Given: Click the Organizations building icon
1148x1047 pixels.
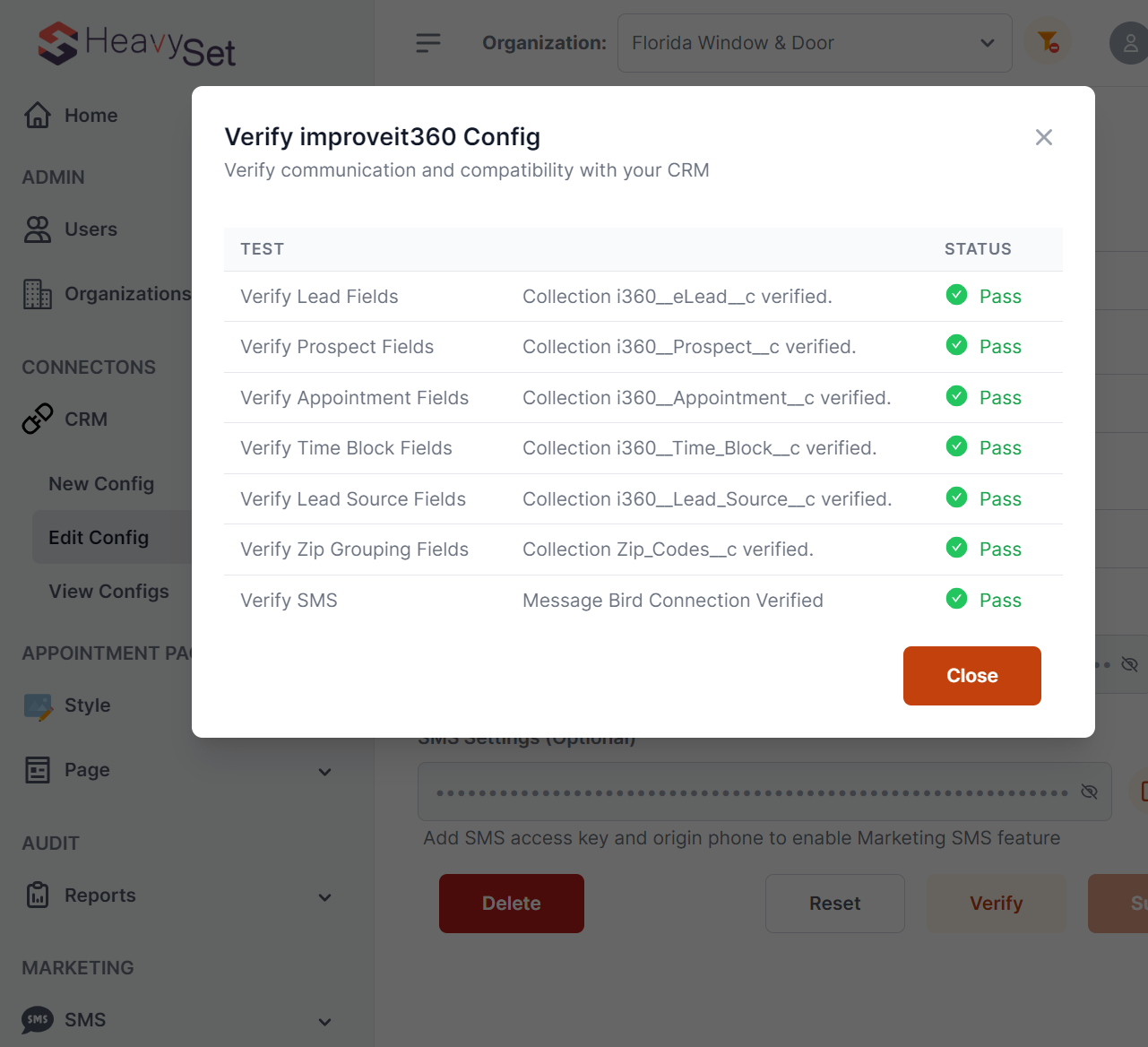Looking at the screenshot, I should (37, 293).
